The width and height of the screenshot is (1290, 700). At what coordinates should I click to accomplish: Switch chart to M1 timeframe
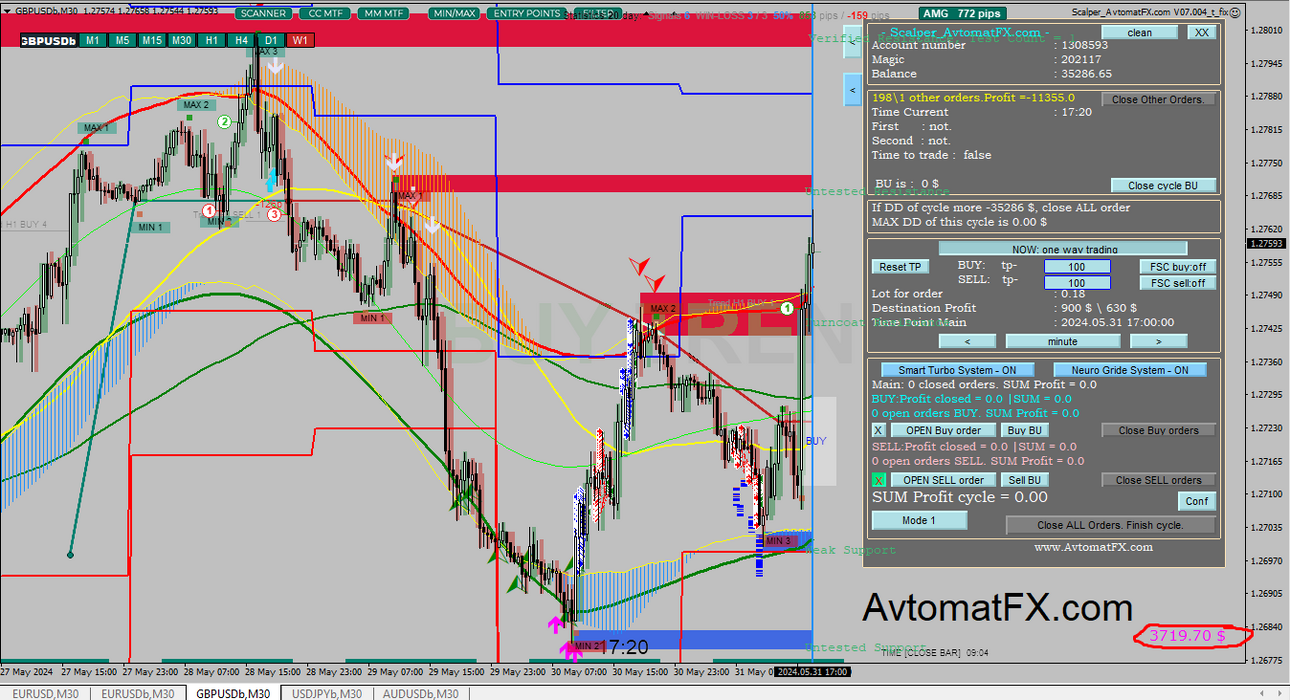pos(92,40)
